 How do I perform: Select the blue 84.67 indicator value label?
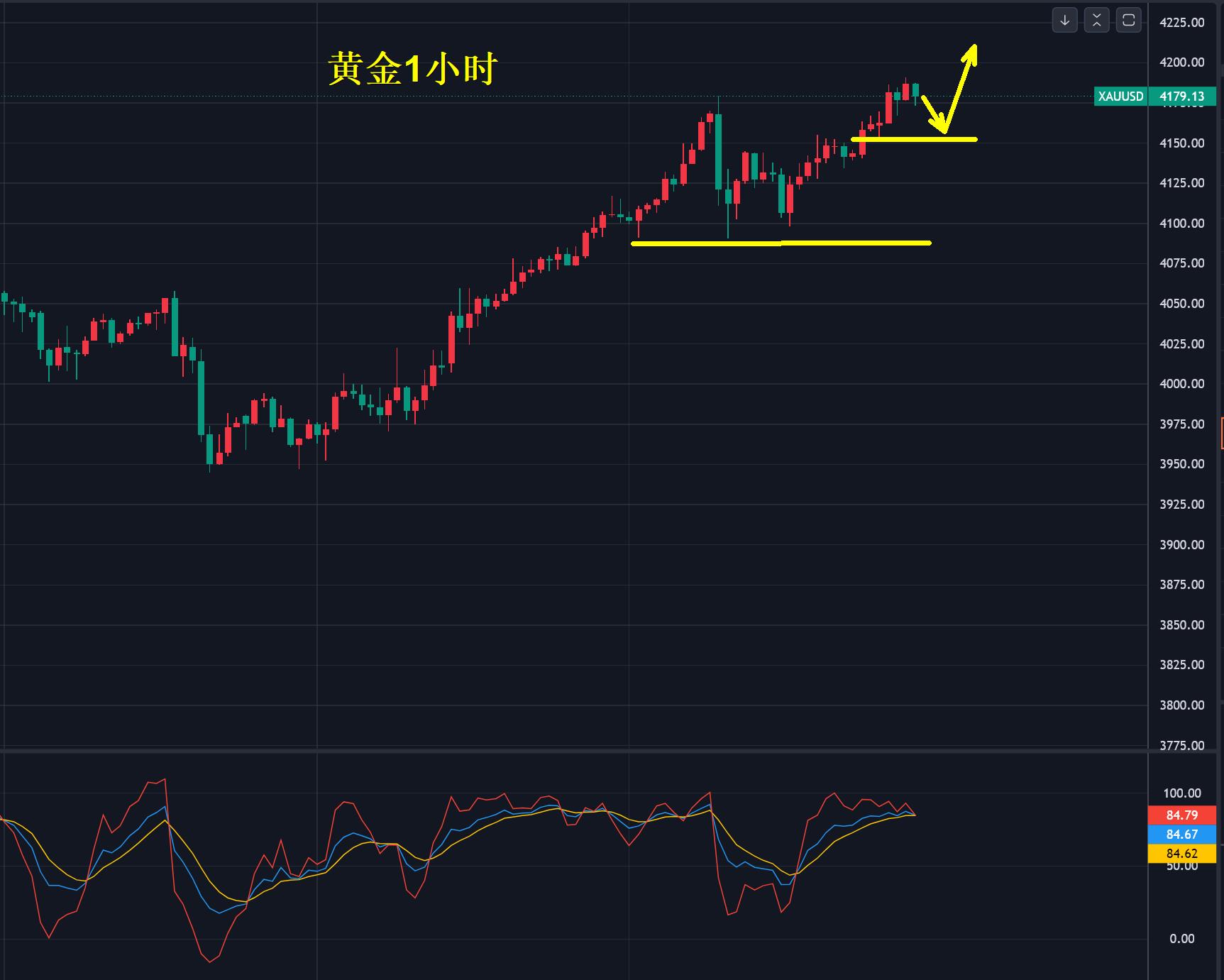pos(1181,835)
